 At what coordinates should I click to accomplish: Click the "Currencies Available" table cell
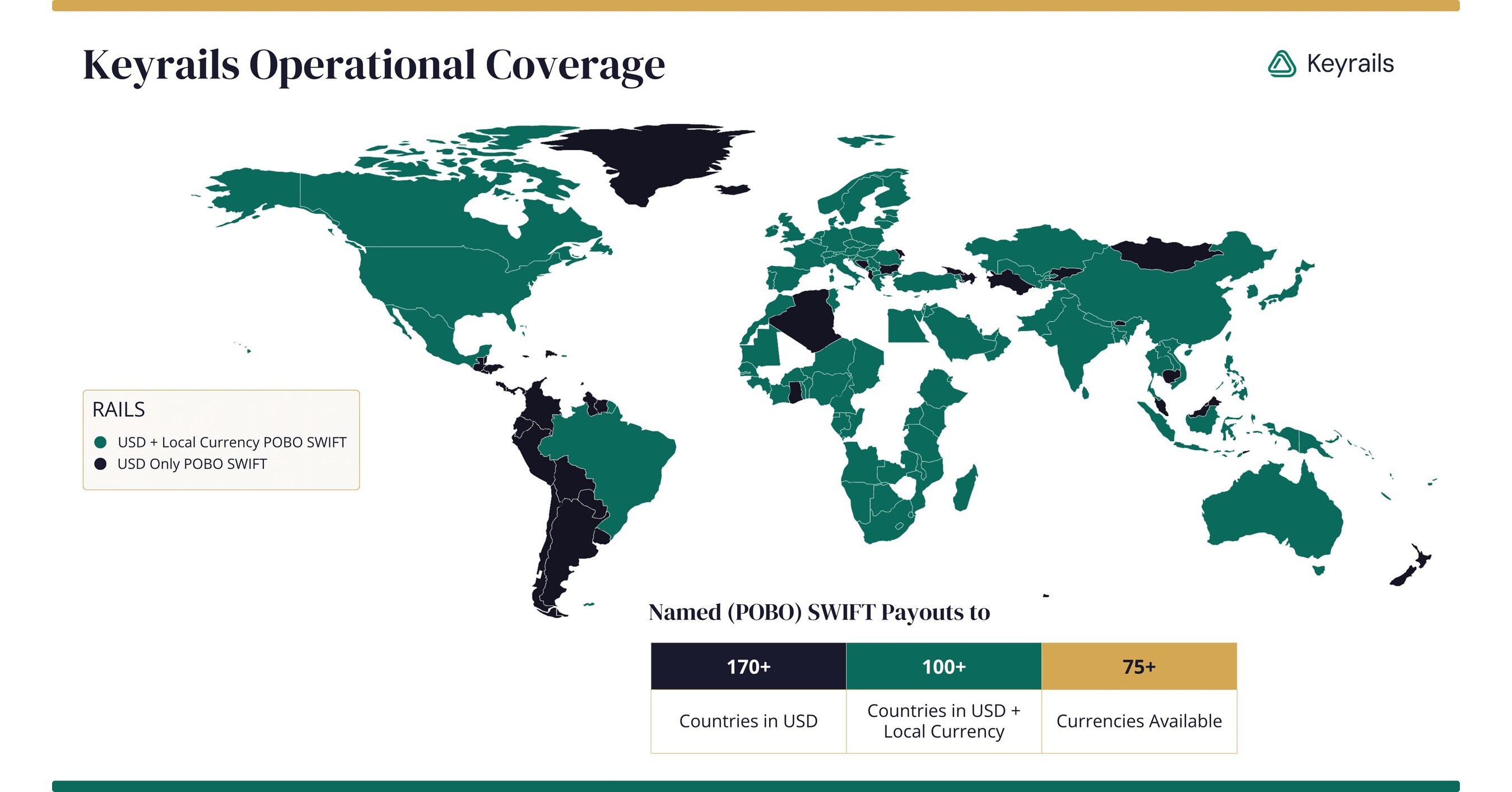pyautogui.click(x=1139, y=721)
